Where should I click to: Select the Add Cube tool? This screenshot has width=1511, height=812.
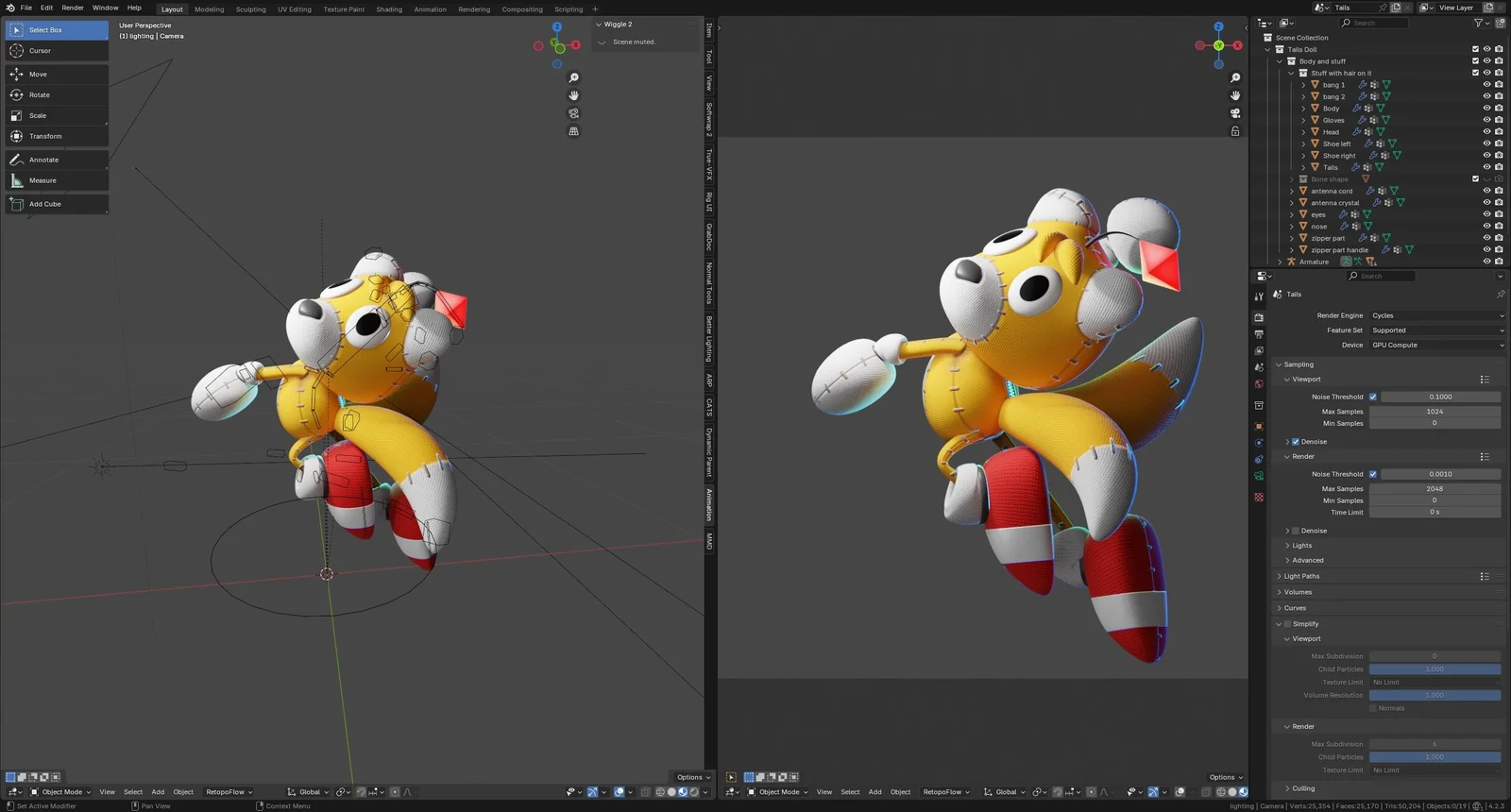coord(57,205)
